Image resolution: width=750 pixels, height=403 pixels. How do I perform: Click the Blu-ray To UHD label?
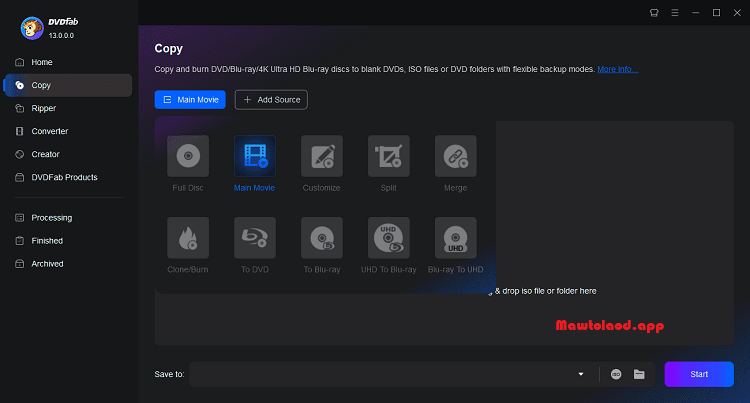pyautogui.click(x=455, y=270)
